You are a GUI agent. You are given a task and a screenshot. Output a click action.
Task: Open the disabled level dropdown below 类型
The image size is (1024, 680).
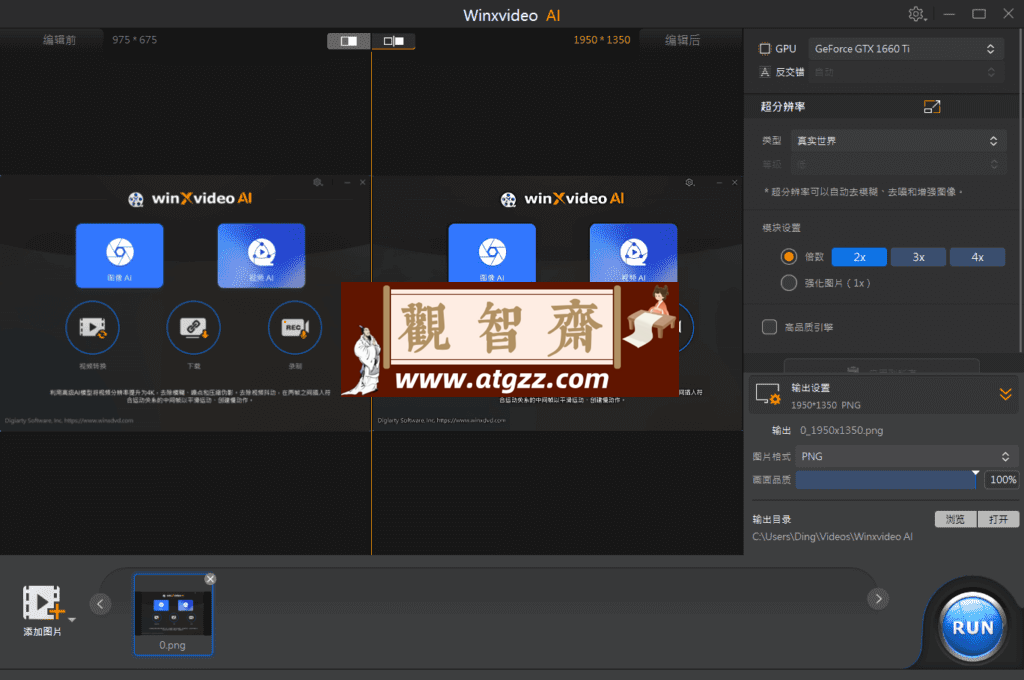[897, 164]
